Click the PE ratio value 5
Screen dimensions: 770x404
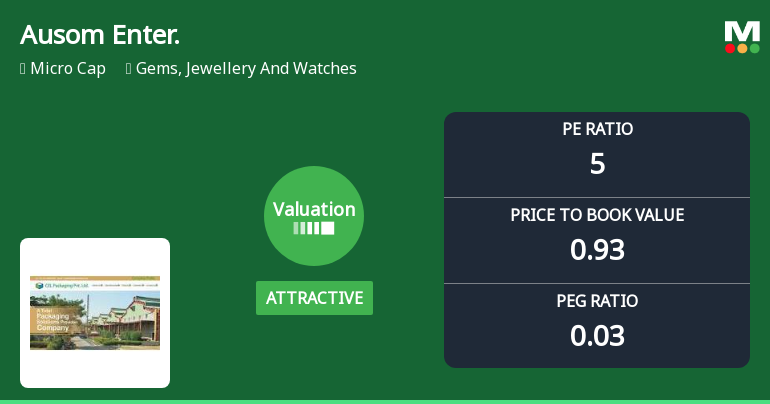pyautogui.click(x=597, y=163)
